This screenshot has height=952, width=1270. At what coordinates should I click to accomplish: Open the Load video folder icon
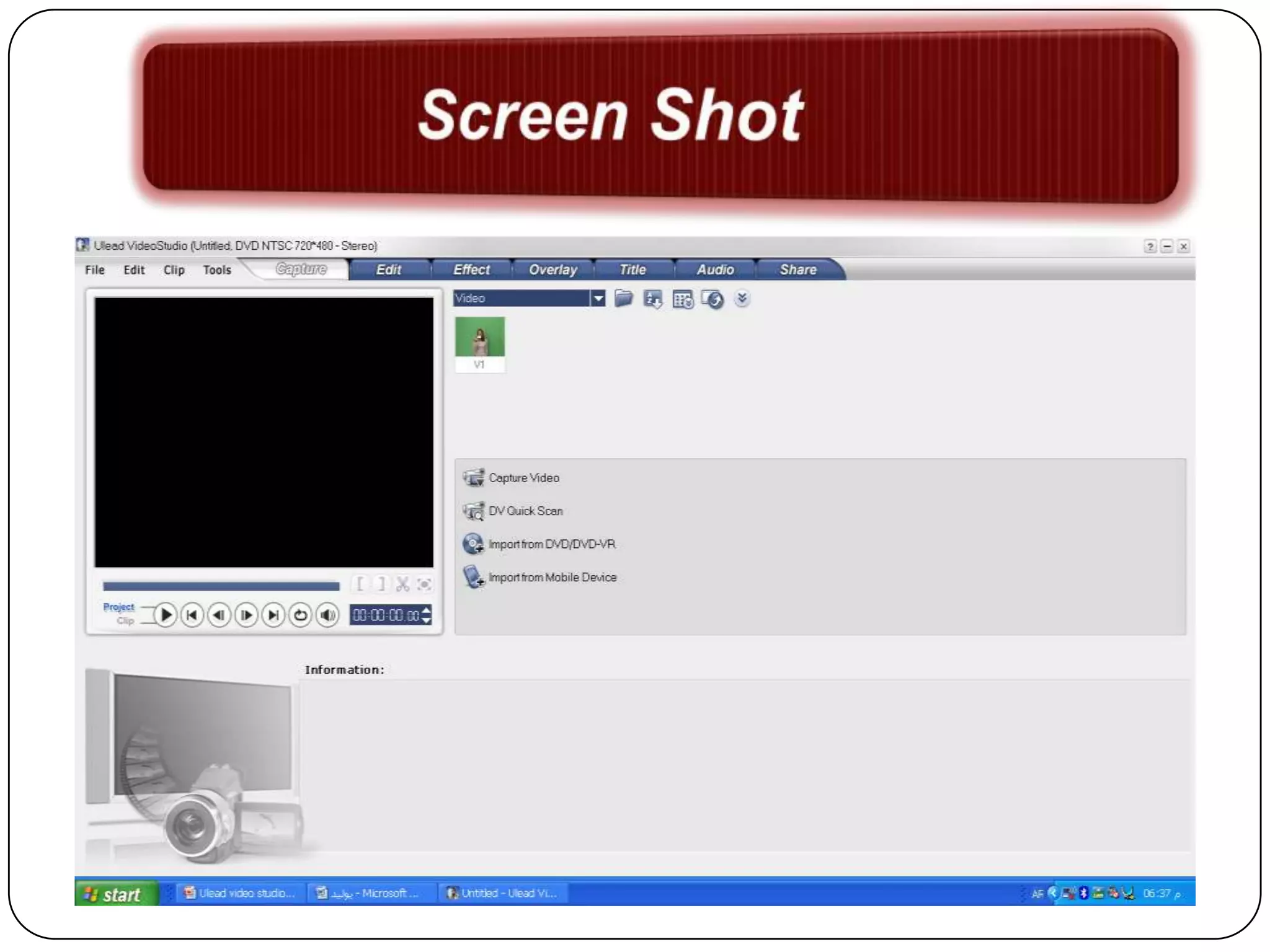(624, 299)
